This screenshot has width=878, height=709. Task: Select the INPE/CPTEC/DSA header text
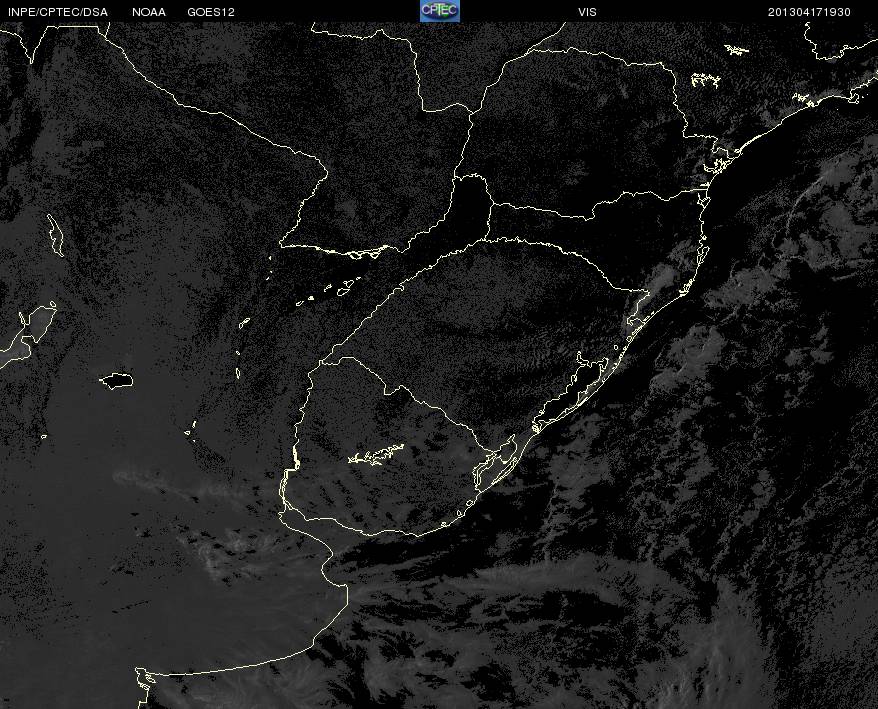pos(58,12)
